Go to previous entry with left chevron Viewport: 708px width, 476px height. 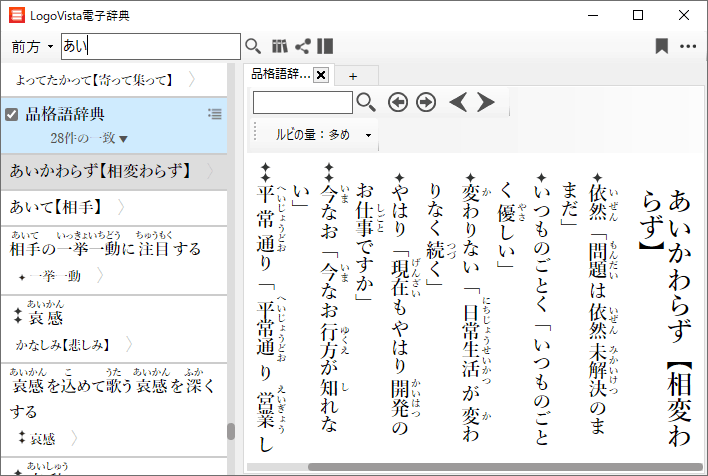click(x=458, y=102)
